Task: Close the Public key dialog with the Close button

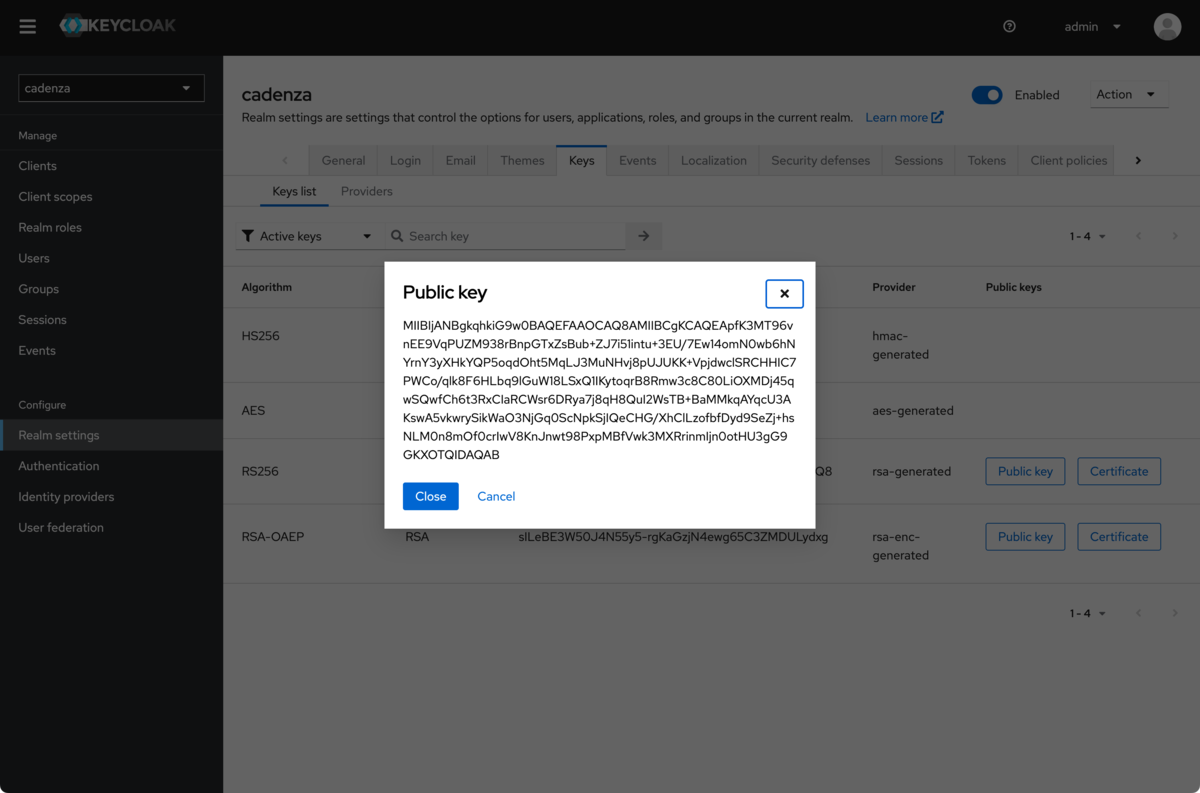Action: (430, 496)
